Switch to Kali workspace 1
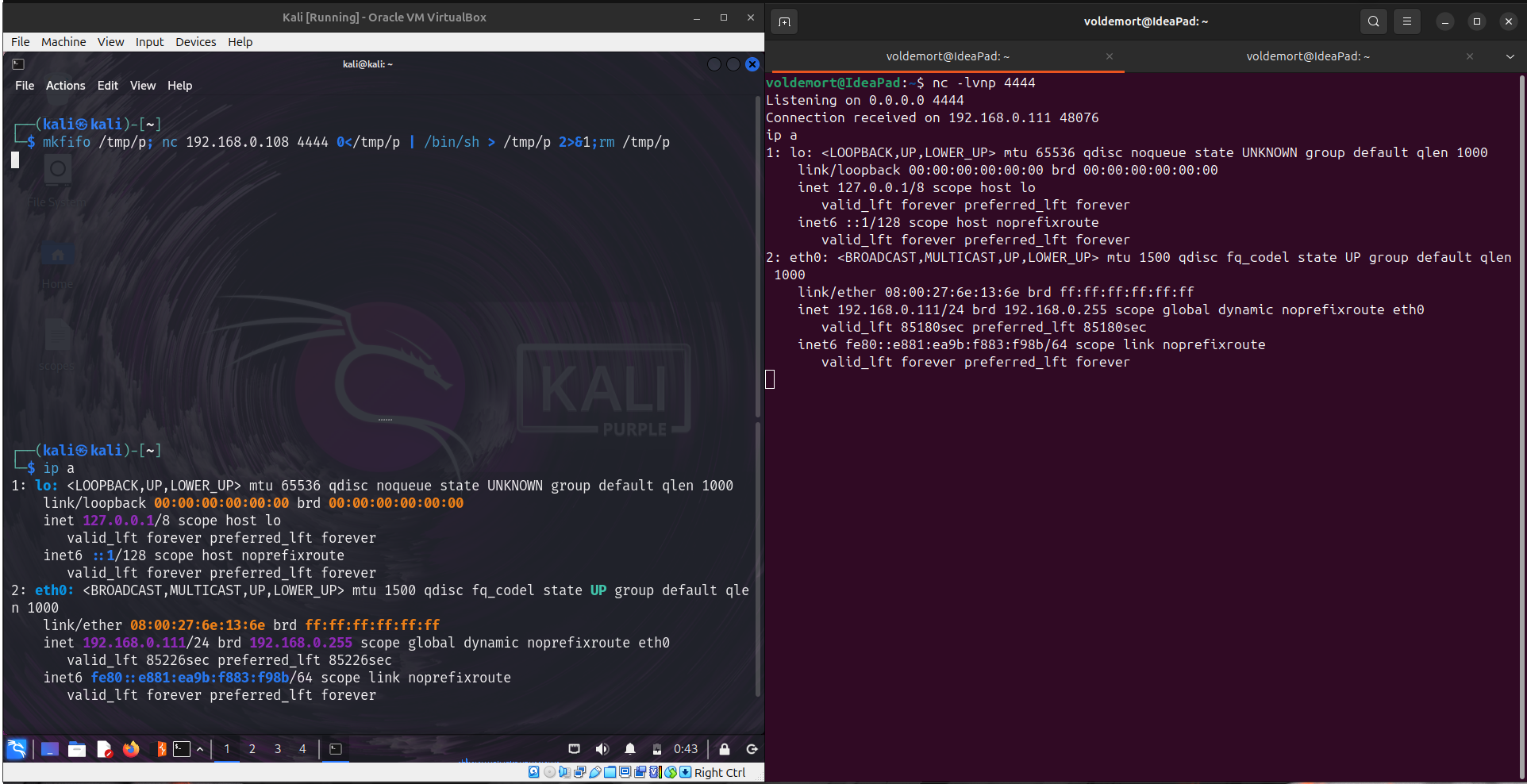Viewport: 1527px width, 784px height. 227,749
